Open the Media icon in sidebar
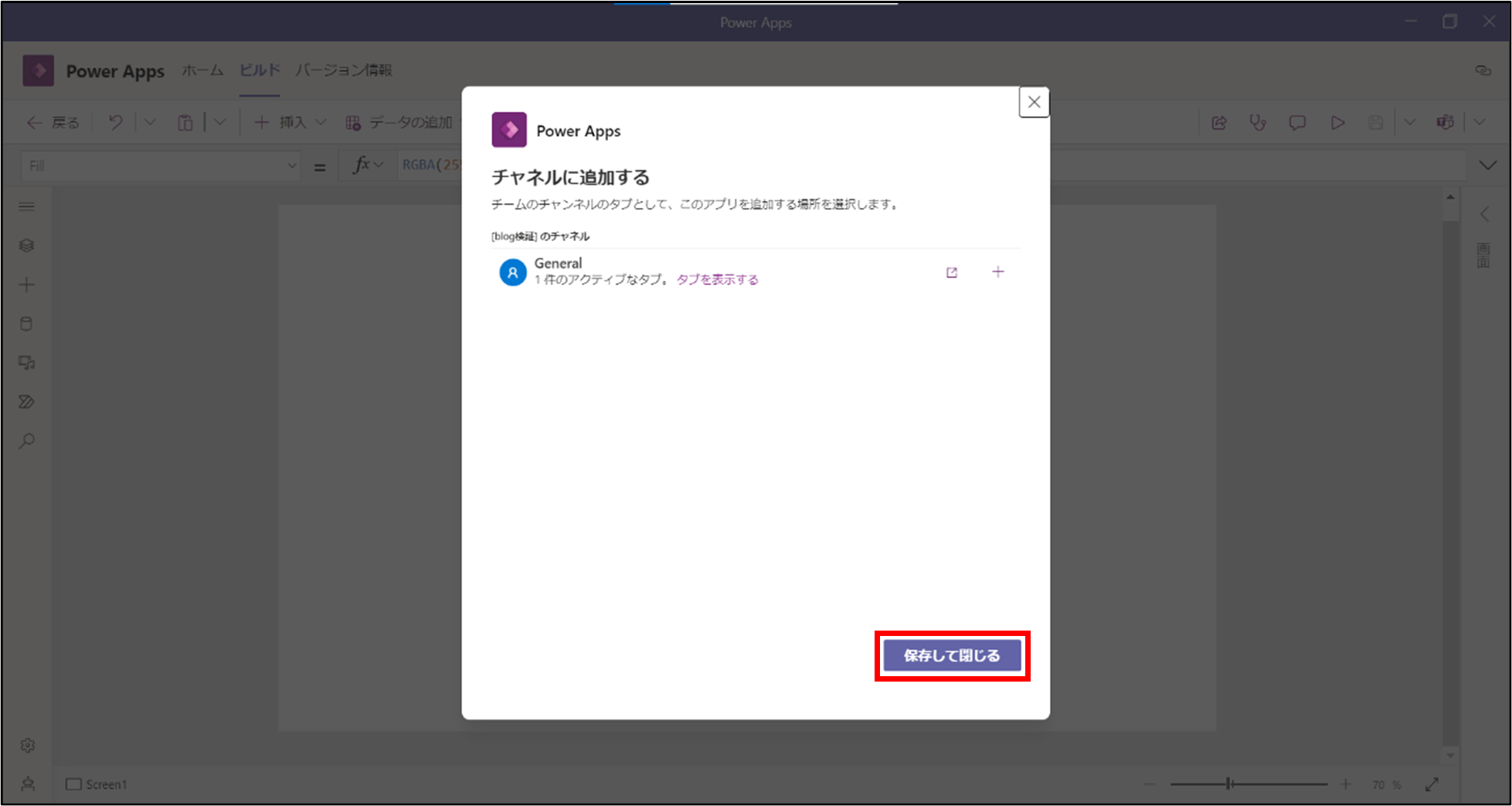The height and width of the screenshot is (806, 1512). [x=27, y=362]
